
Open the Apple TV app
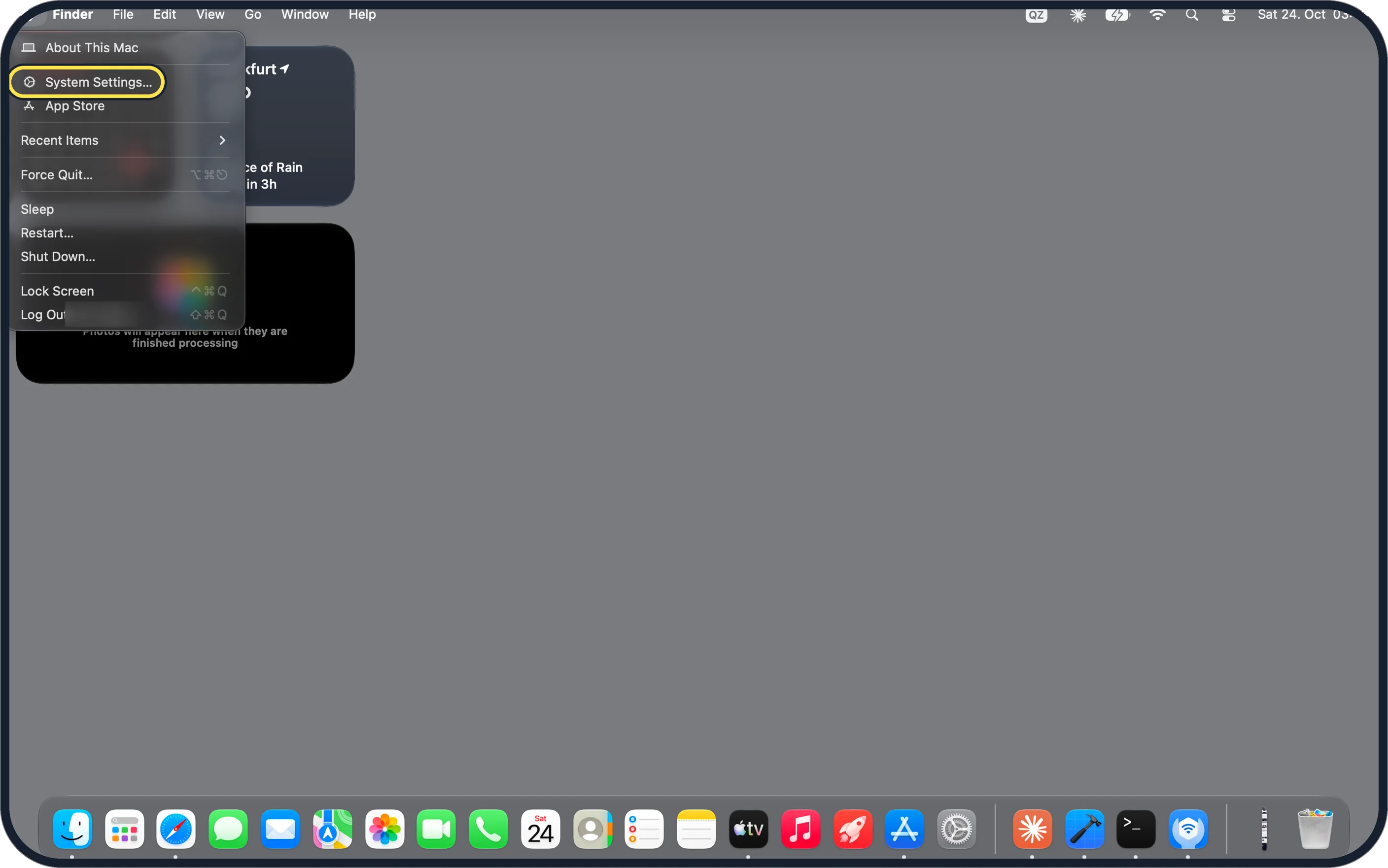[748, 829]
